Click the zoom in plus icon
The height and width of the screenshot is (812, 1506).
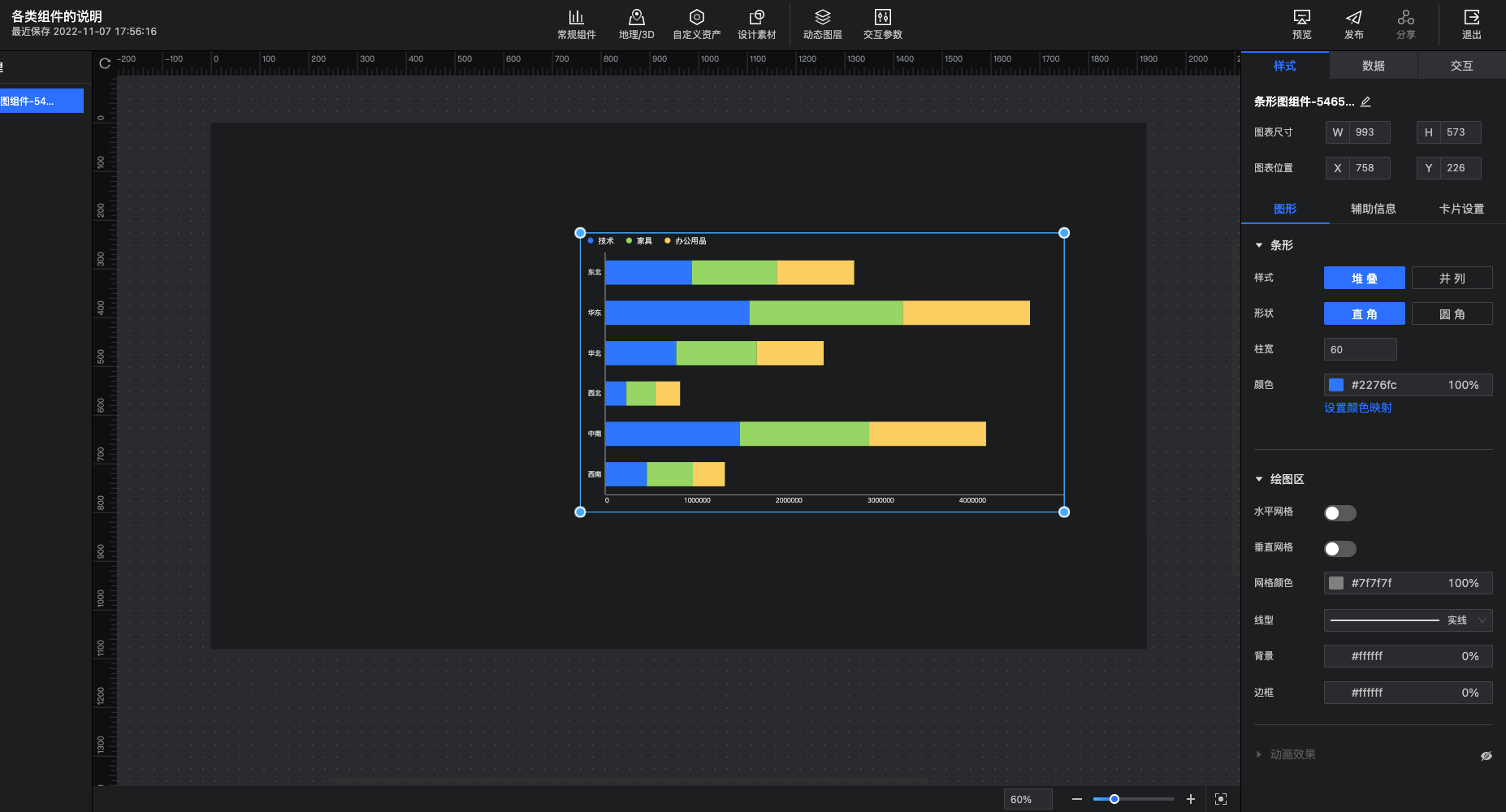pyautogui.click(x=1191, y=799)
